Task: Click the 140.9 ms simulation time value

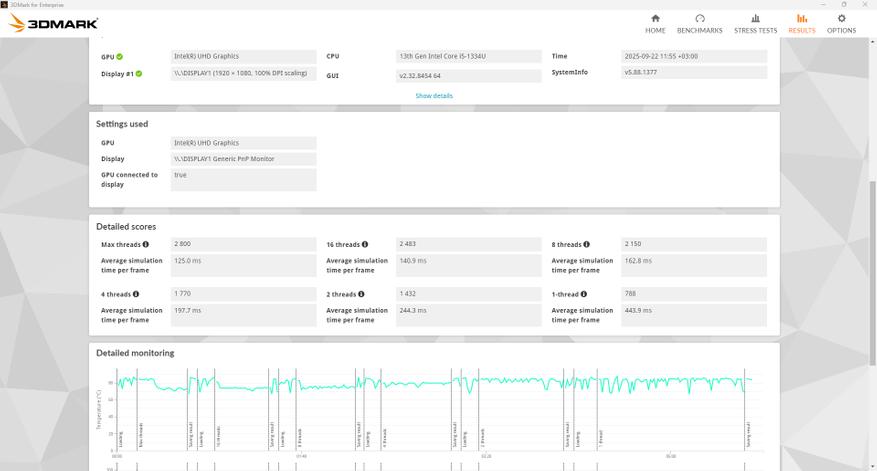Action: click(469, 265)
